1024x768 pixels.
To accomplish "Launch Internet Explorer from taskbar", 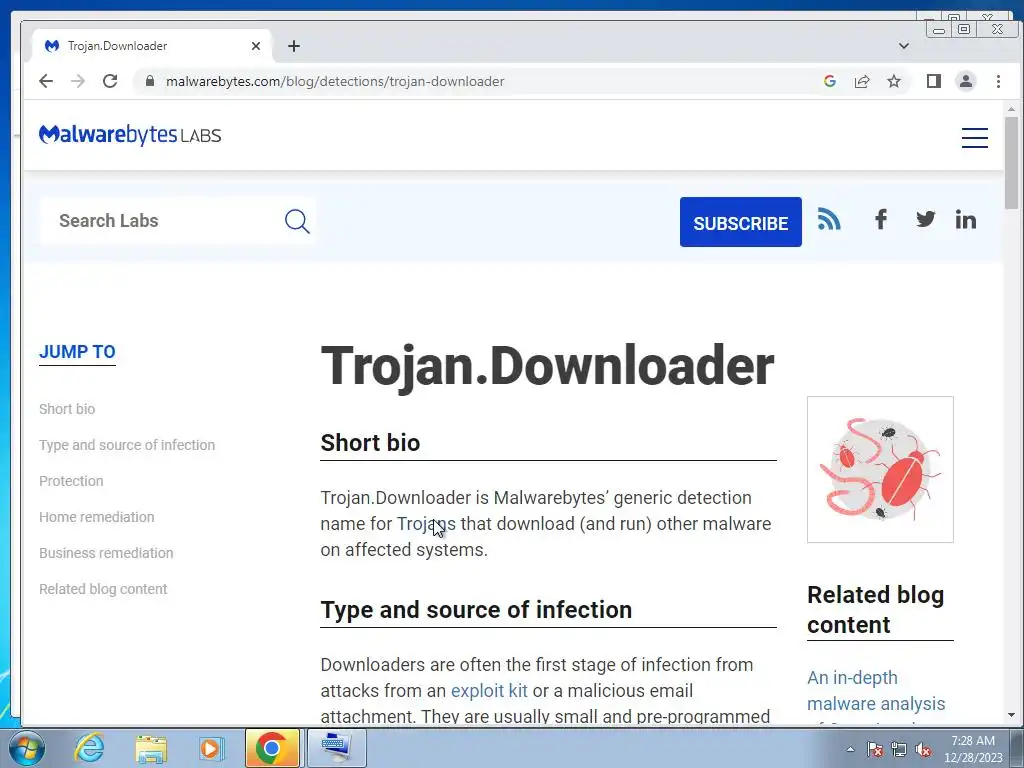I will coord(89,748).
